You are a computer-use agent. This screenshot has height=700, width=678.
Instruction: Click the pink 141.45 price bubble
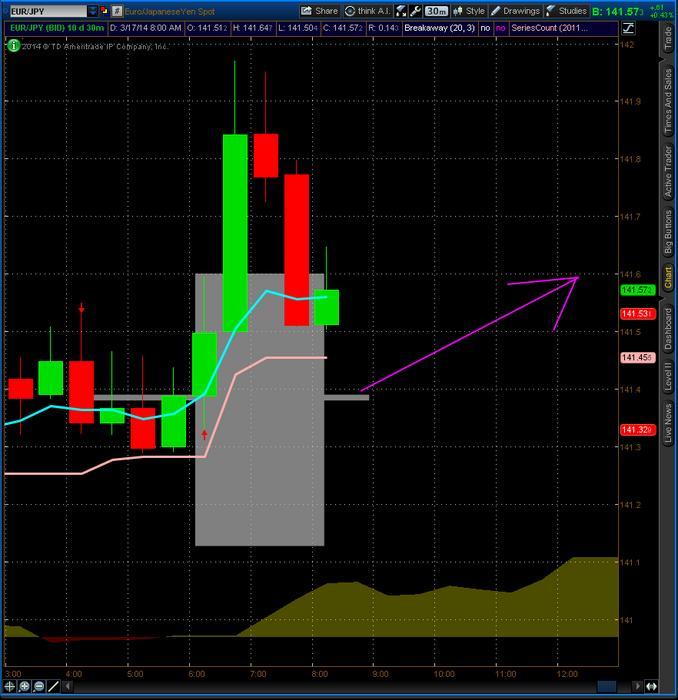click(638, 358)
